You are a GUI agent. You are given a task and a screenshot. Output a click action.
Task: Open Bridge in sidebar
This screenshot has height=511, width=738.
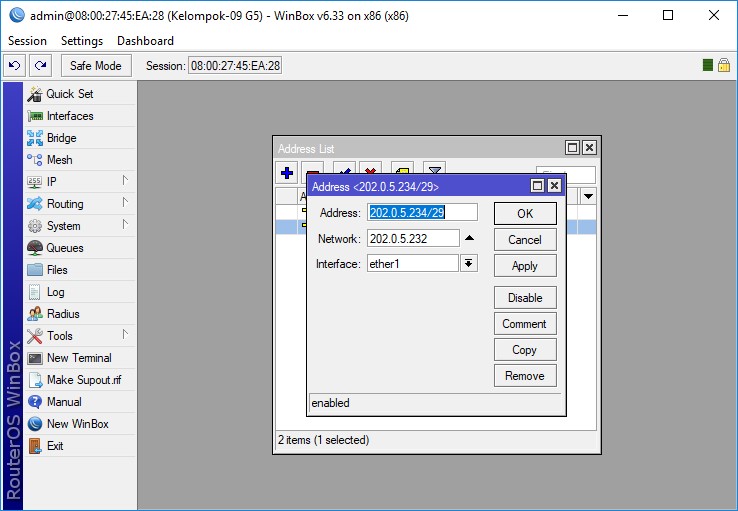pos(80,138)
